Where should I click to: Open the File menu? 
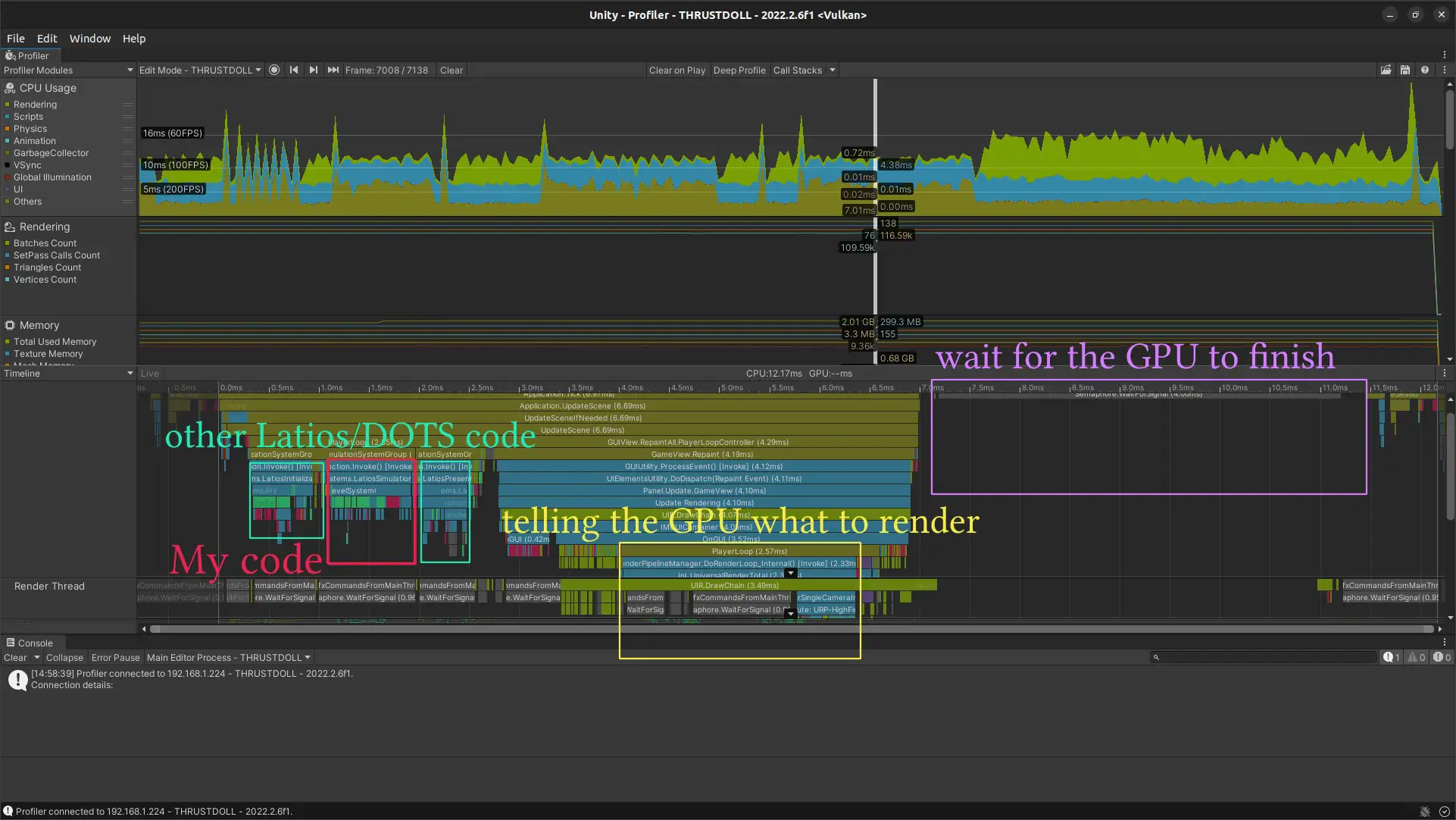pyautogui.click(x=15, y=38)
